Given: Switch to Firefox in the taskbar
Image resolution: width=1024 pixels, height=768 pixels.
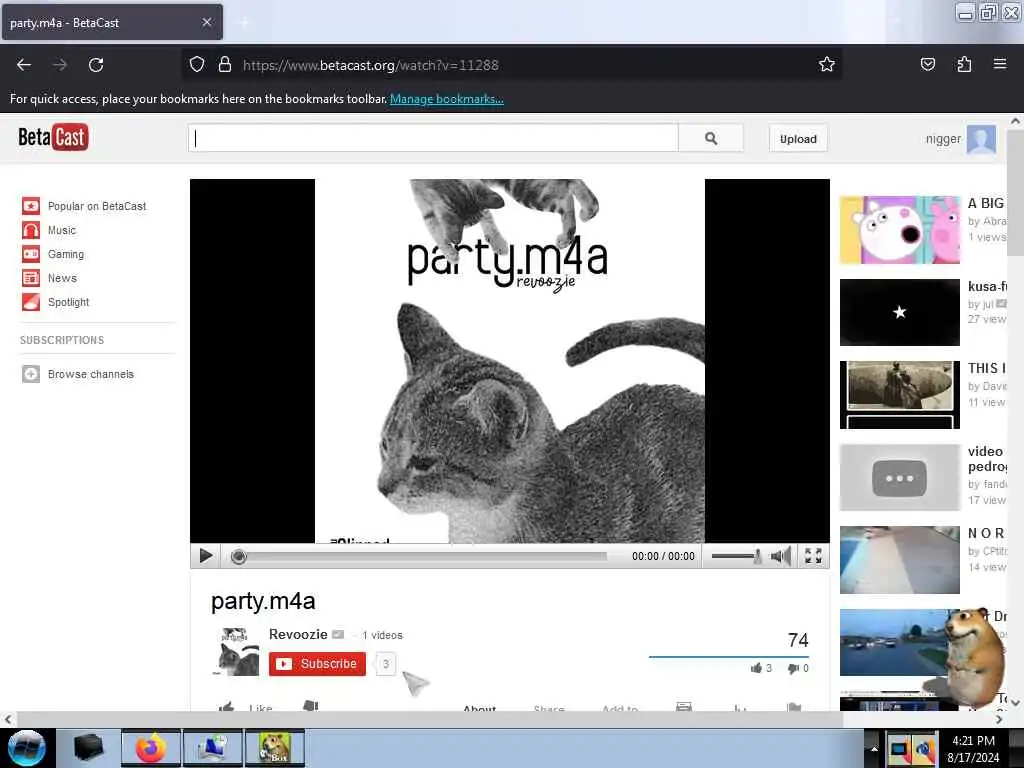Looking at the screenshot, I should coord(151,748).
